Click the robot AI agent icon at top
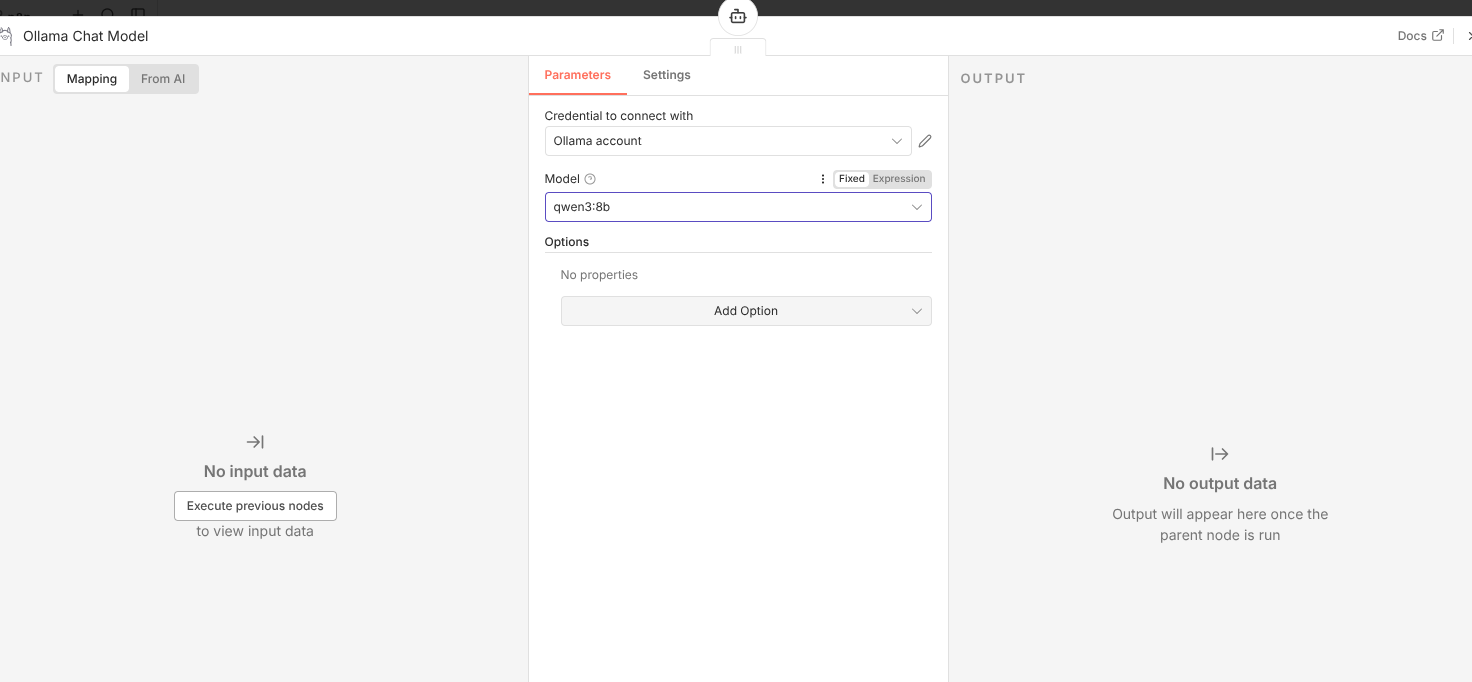The height and width of the screenshot is (682, 1472). [738, 16]
